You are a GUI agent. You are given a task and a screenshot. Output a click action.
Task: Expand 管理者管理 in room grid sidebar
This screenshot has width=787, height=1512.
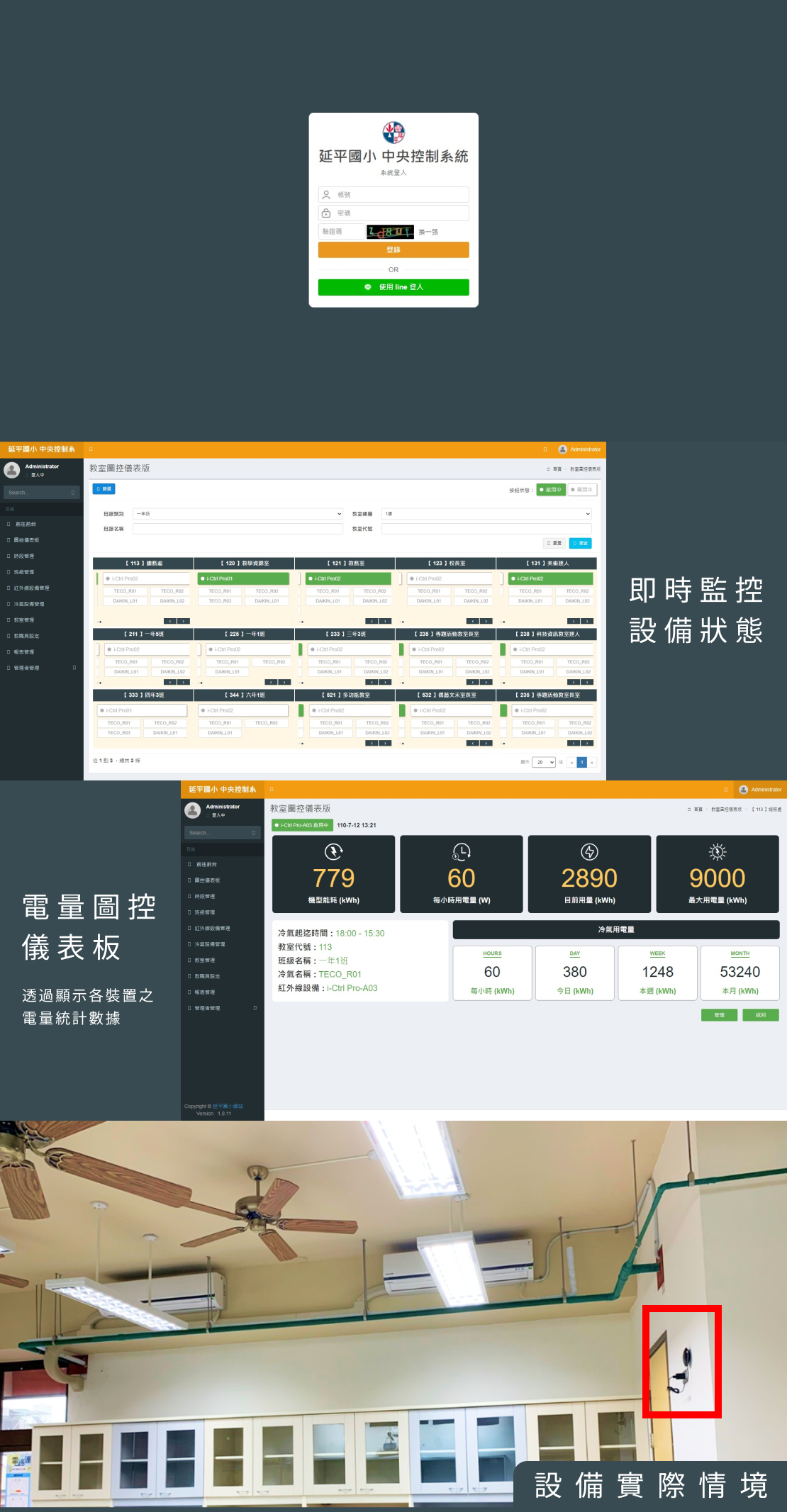(40, 668)
